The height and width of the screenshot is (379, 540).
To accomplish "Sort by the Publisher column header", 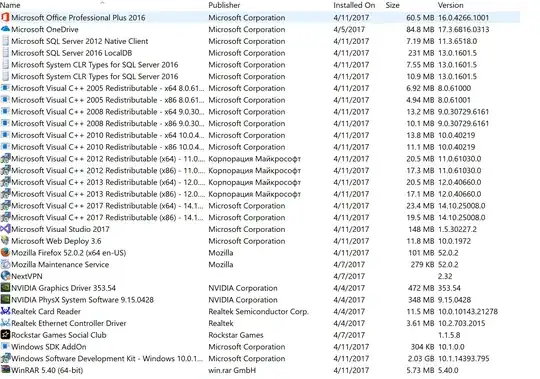I will click(x=224, y=5).
